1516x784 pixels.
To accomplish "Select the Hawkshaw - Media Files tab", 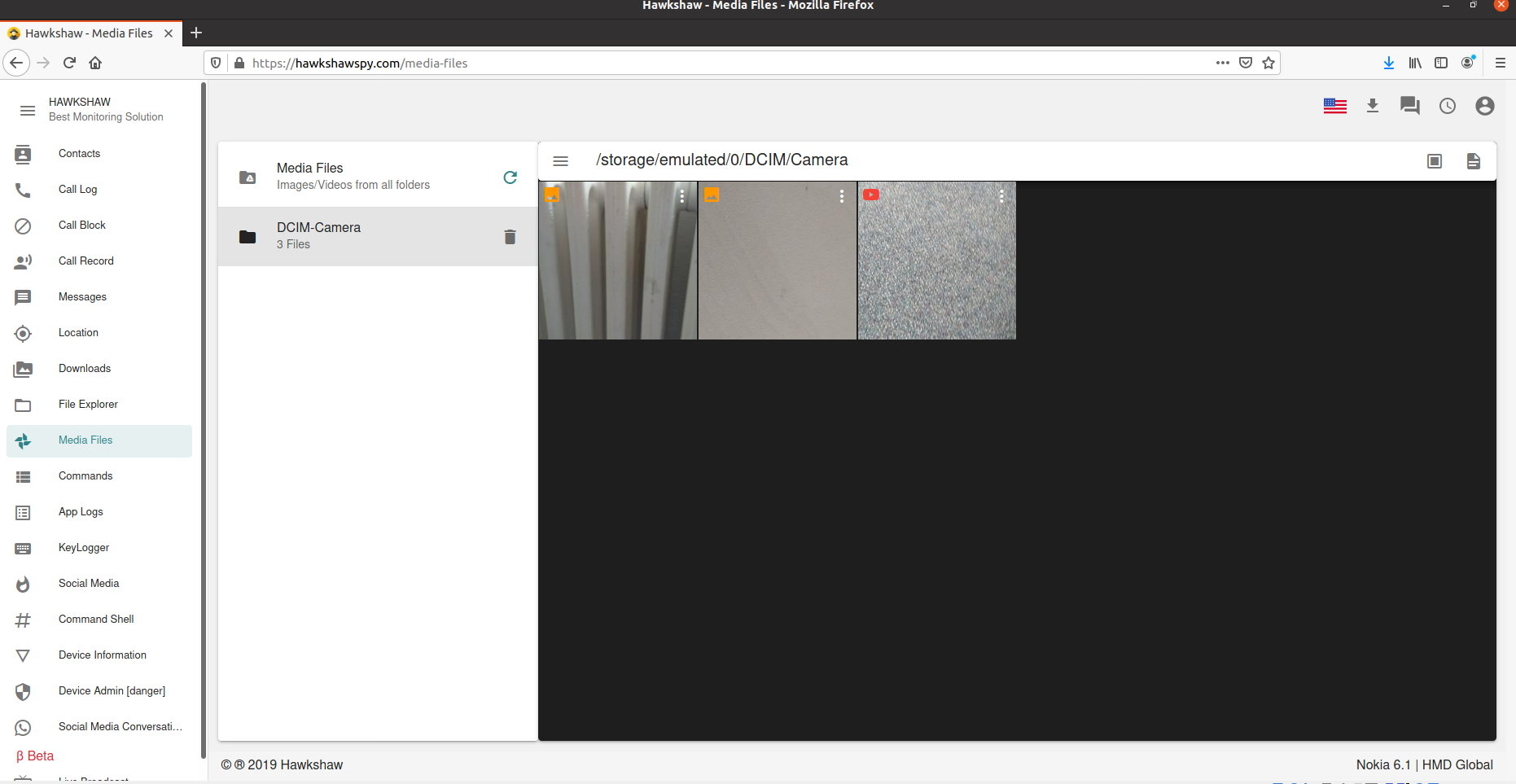I will tap(90, 33).
